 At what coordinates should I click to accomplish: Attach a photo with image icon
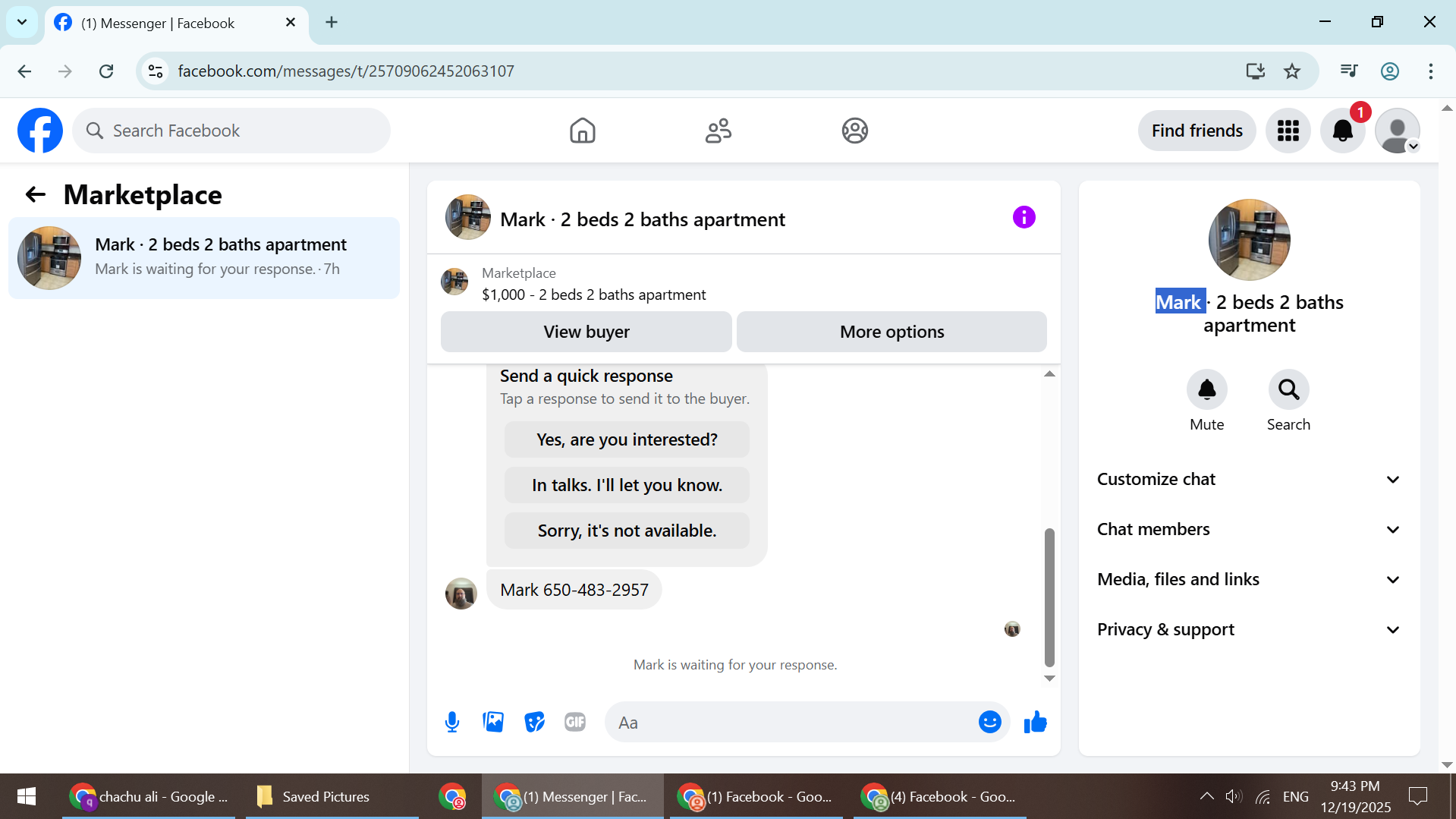[493, 722]
